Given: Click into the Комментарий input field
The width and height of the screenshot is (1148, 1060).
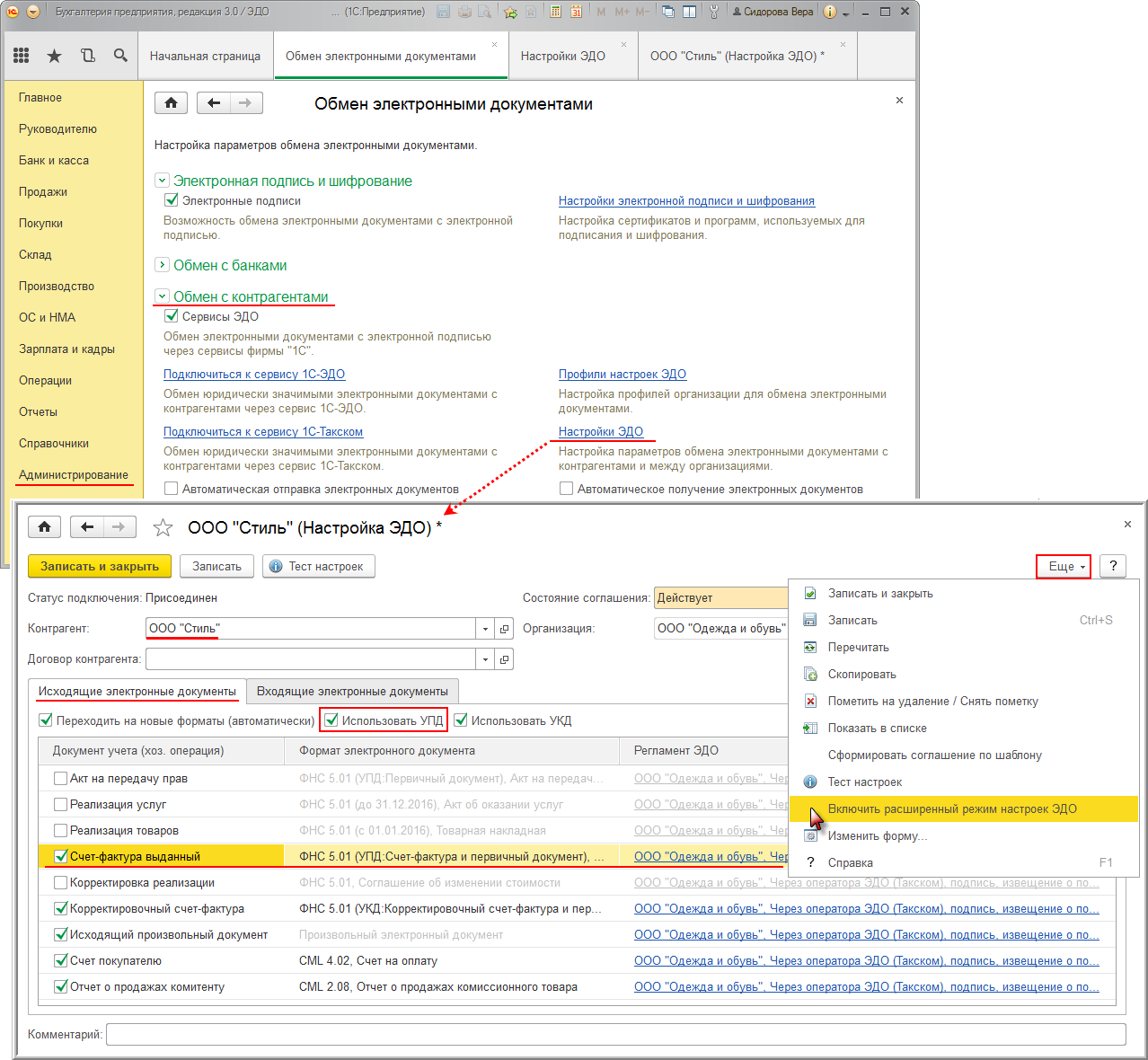Looking at the screenshot, I should click(x=615, y=1035).
